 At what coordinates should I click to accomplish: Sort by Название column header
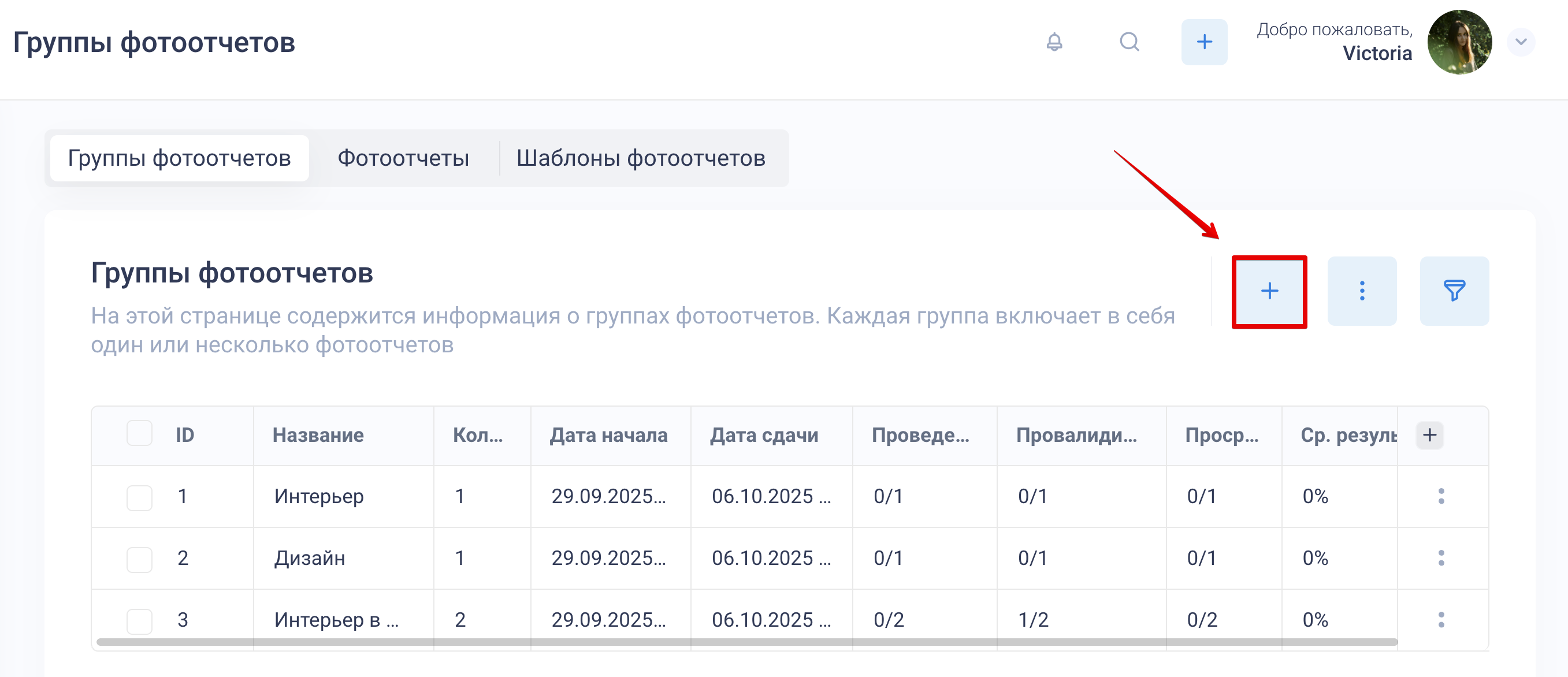point(318,436)
